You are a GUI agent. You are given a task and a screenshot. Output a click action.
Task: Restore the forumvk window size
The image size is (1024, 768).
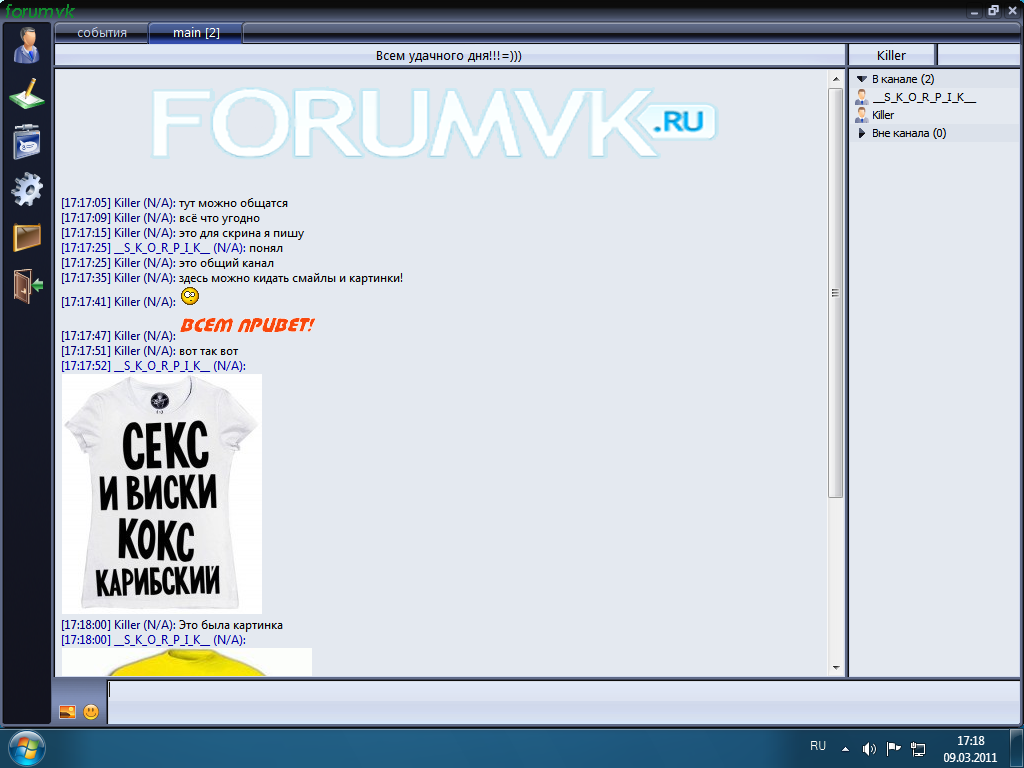(993, 10)
